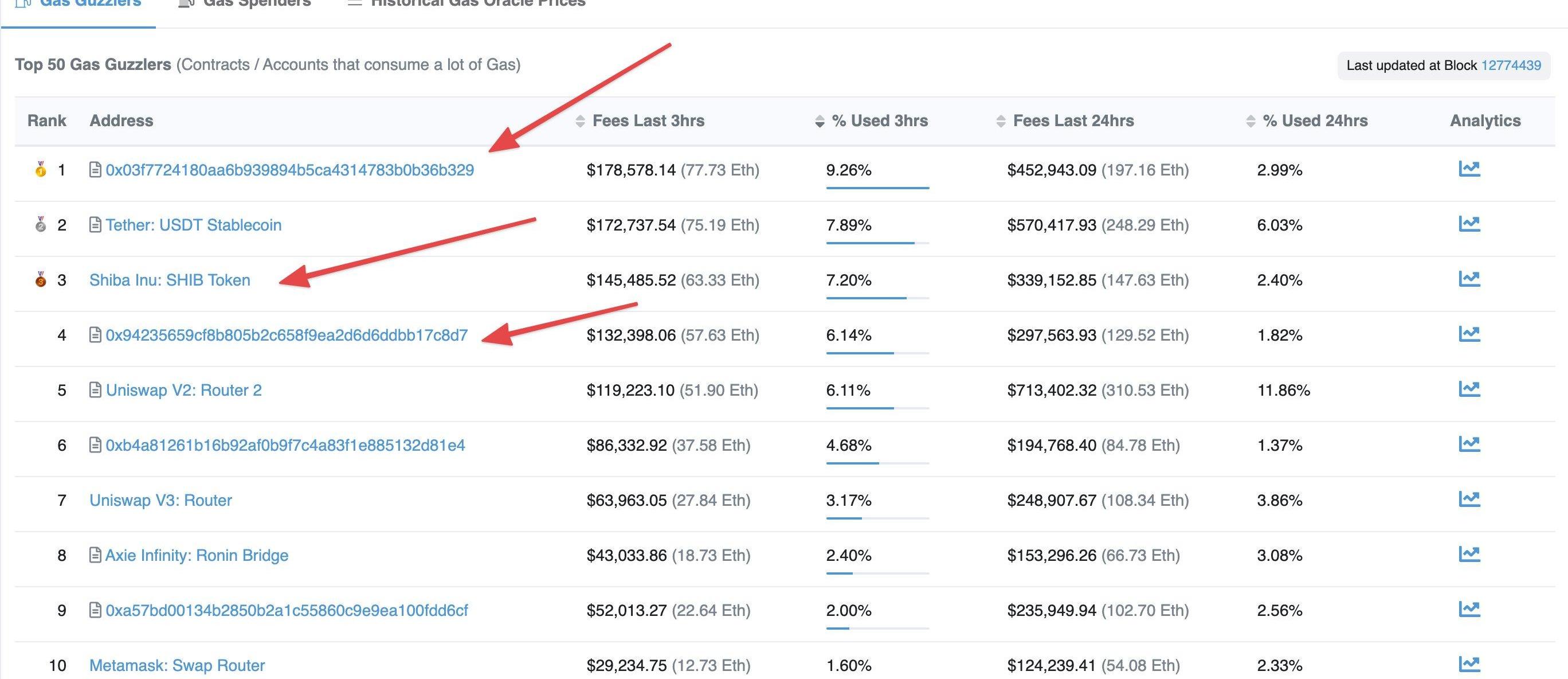The height and width of the screenshot is (679, 1568).
Task: Open block 12774439 link
Action: click(1511, 65)
